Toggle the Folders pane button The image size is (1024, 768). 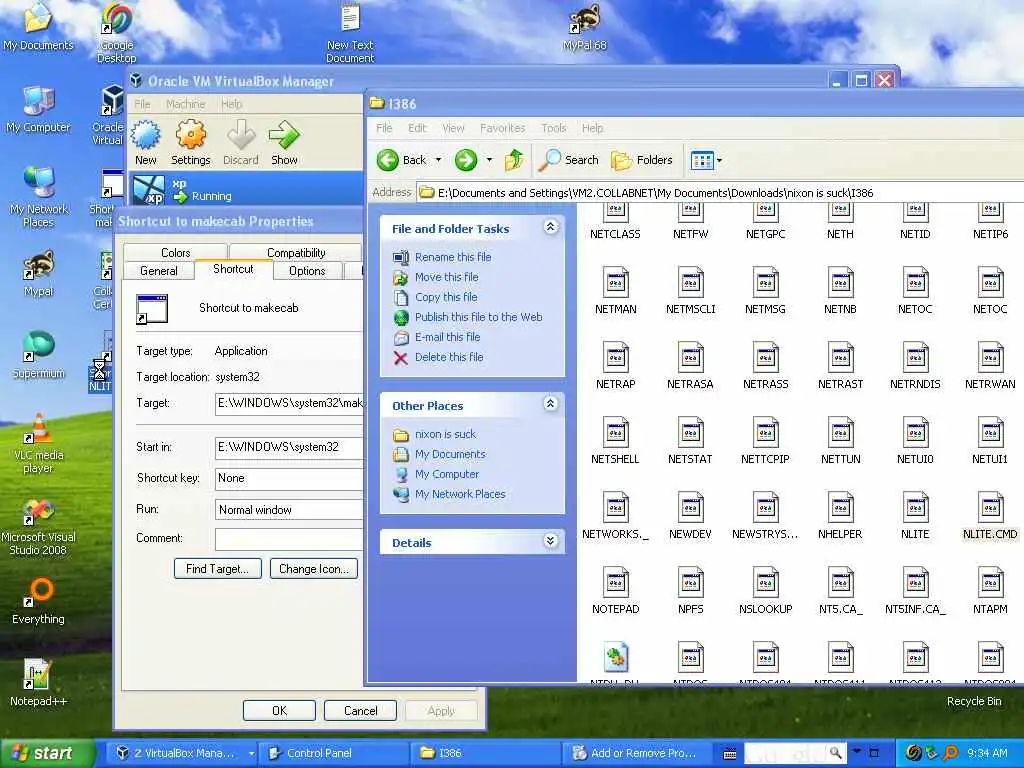641,160
